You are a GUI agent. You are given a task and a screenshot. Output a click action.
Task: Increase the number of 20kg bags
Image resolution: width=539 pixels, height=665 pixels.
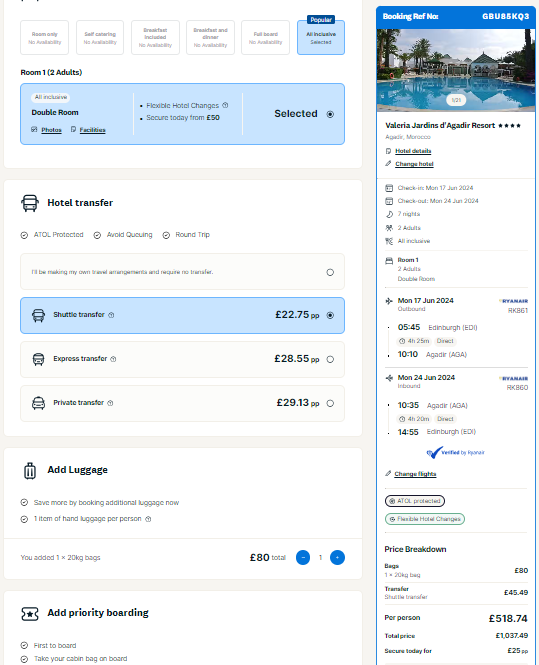click(337, 558)
